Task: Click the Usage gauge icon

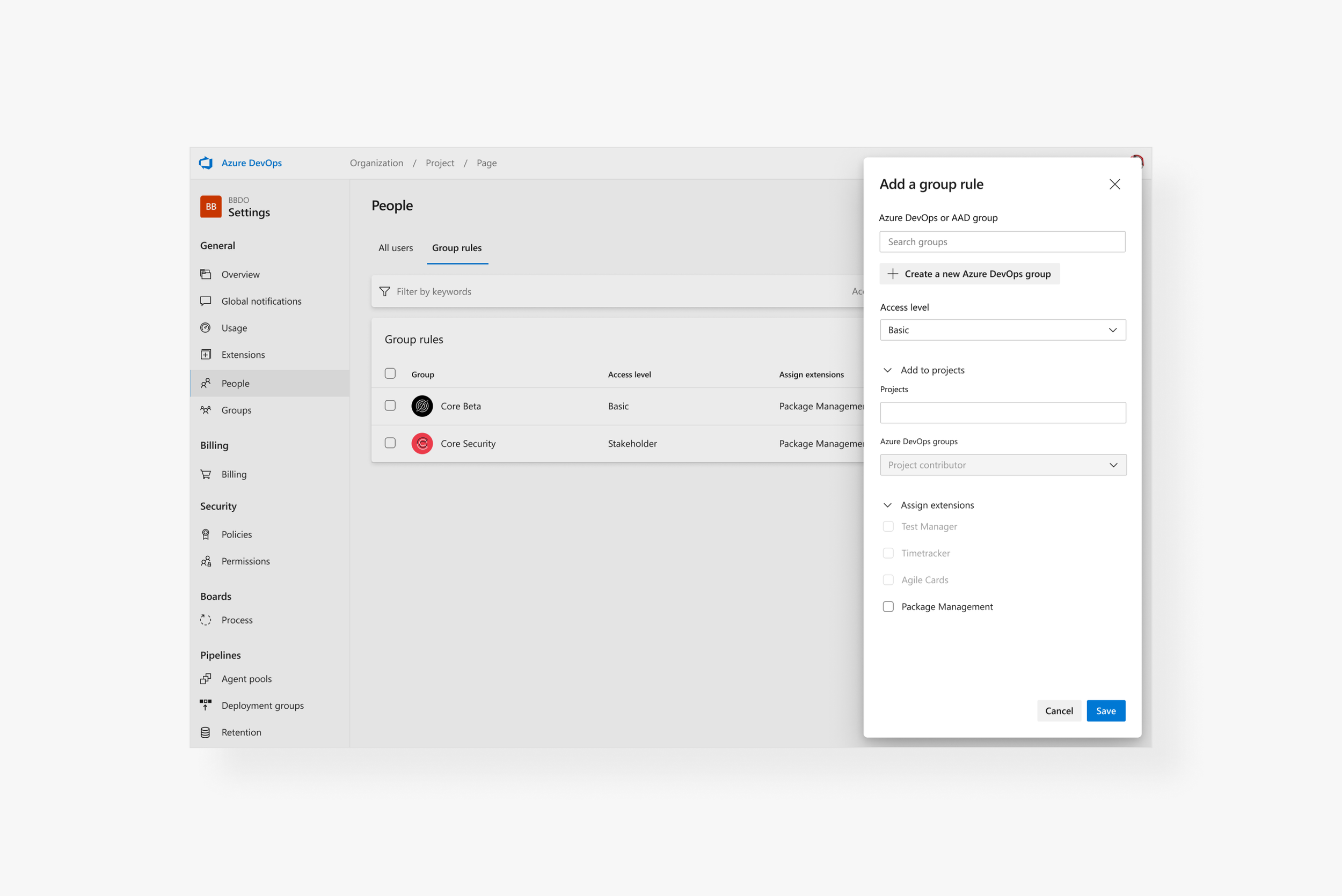Action: click(206, 327)
